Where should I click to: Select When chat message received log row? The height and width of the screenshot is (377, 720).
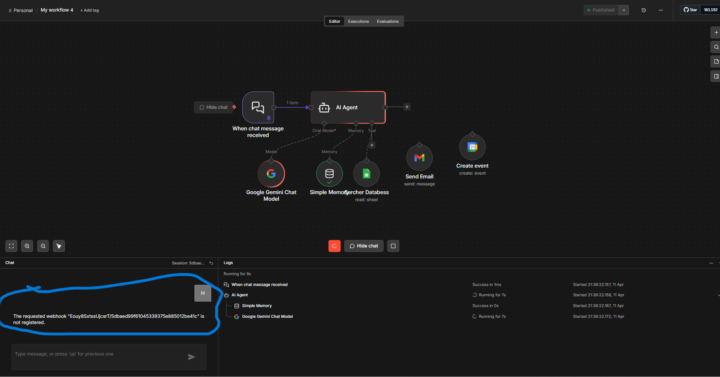pos(468,285)
